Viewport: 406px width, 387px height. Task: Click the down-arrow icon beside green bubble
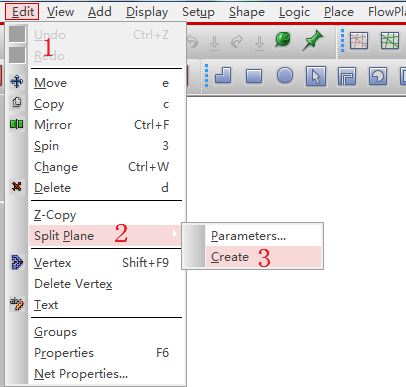[259, 43]
